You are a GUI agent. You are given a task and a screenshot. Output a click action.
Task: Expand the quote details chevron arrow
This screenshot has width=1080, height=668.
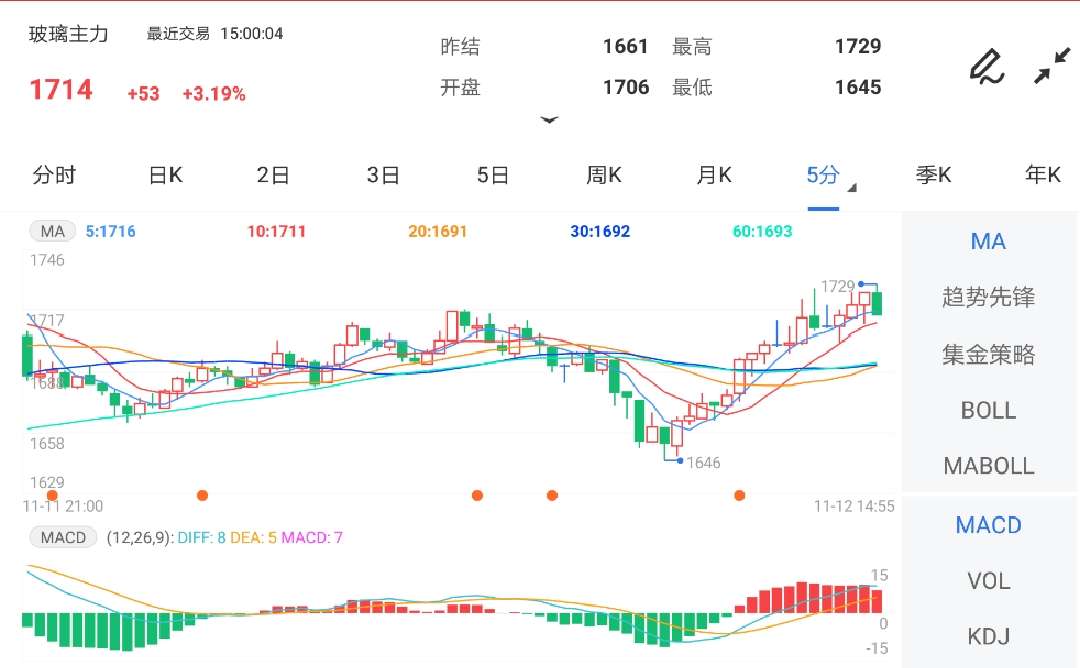click(550, 119)
